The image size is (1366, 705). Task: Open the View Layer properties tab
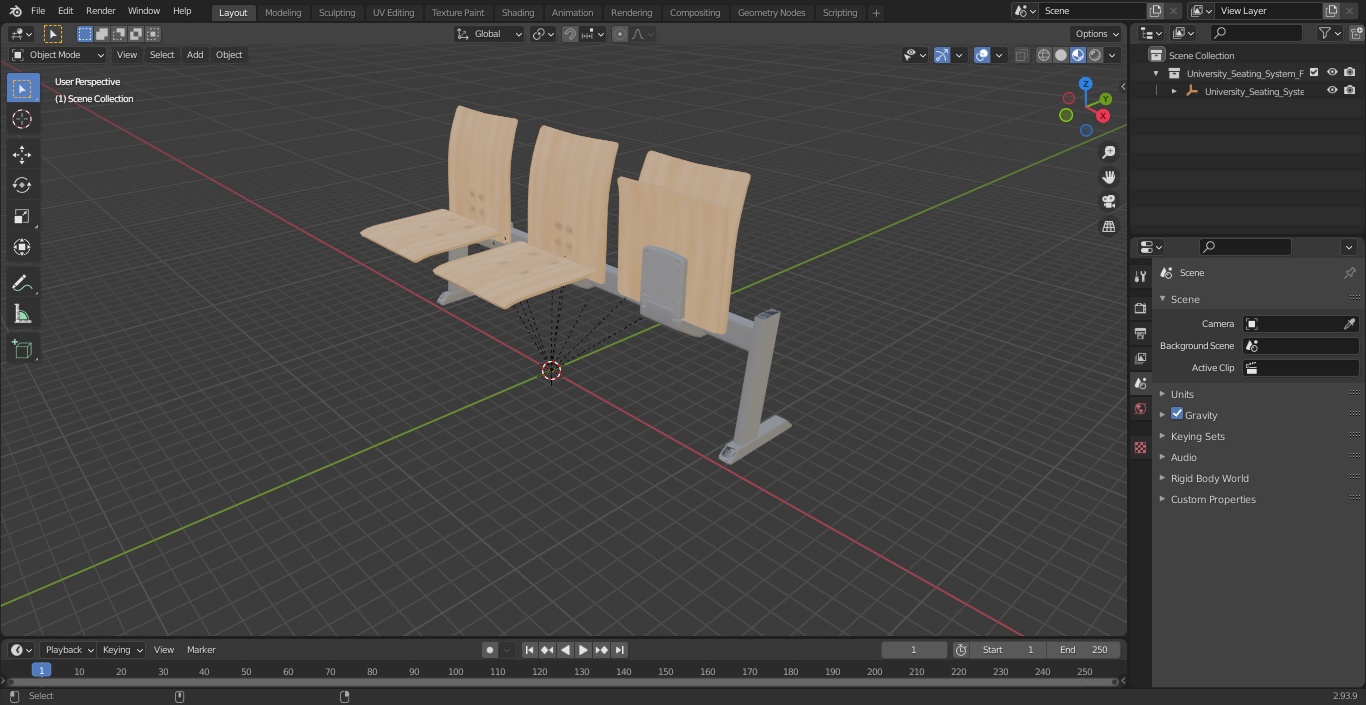(x=1140, y=358)
